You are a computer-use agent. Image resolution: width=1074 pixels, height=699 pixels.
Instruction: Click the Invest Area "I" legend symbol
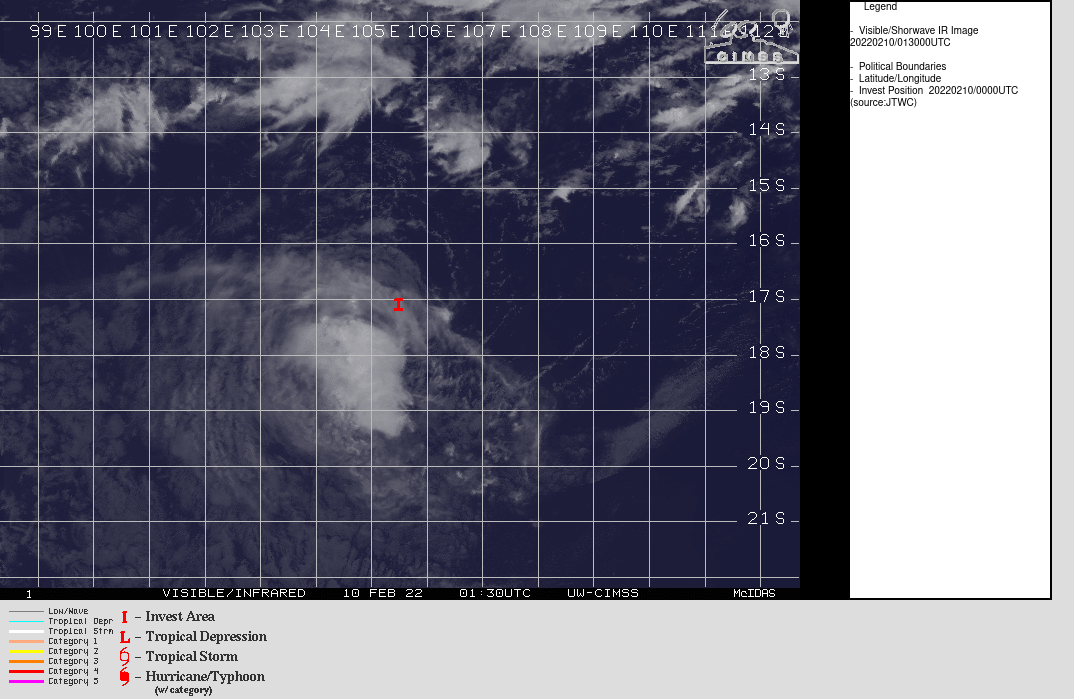point(124,617)
